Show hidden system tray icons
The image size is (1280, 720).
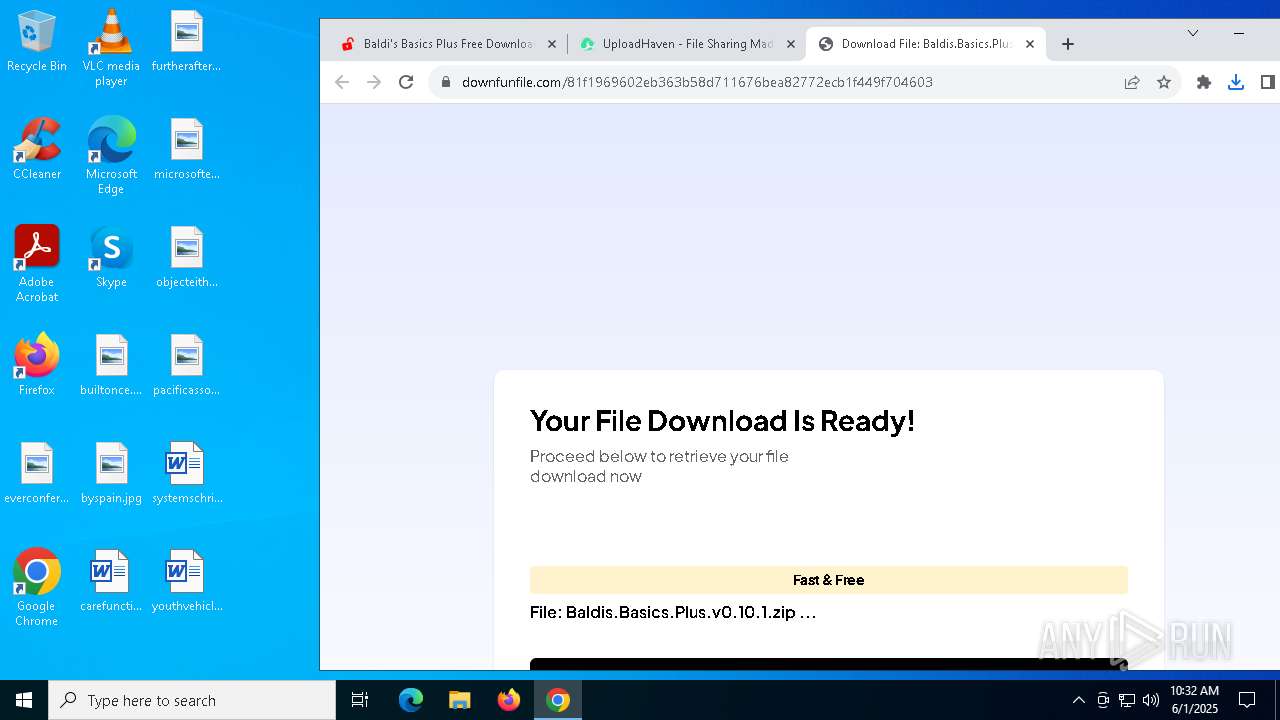point(1078,700)
